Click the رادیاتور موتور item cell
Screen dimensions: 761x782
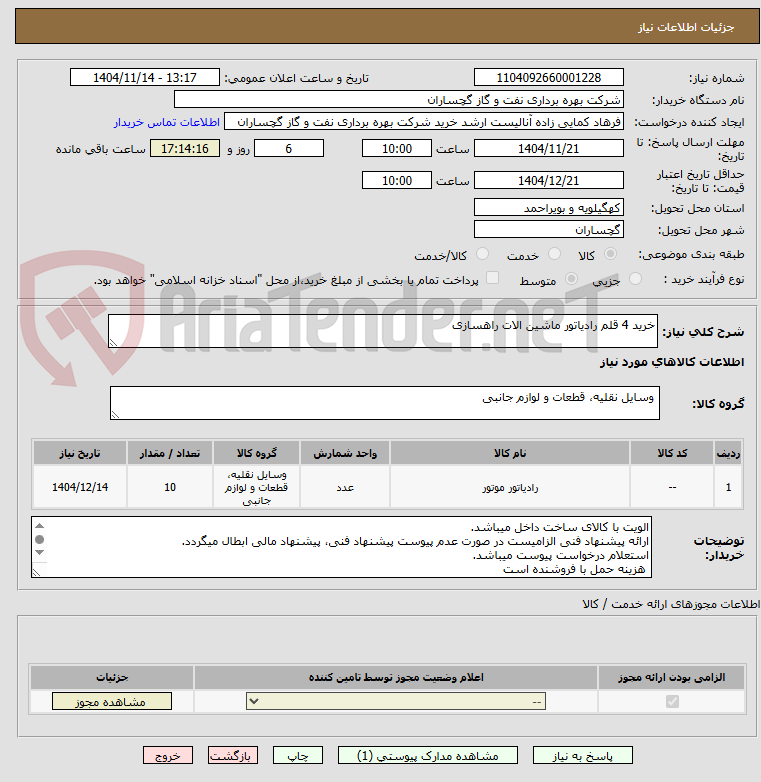[510, 487]
